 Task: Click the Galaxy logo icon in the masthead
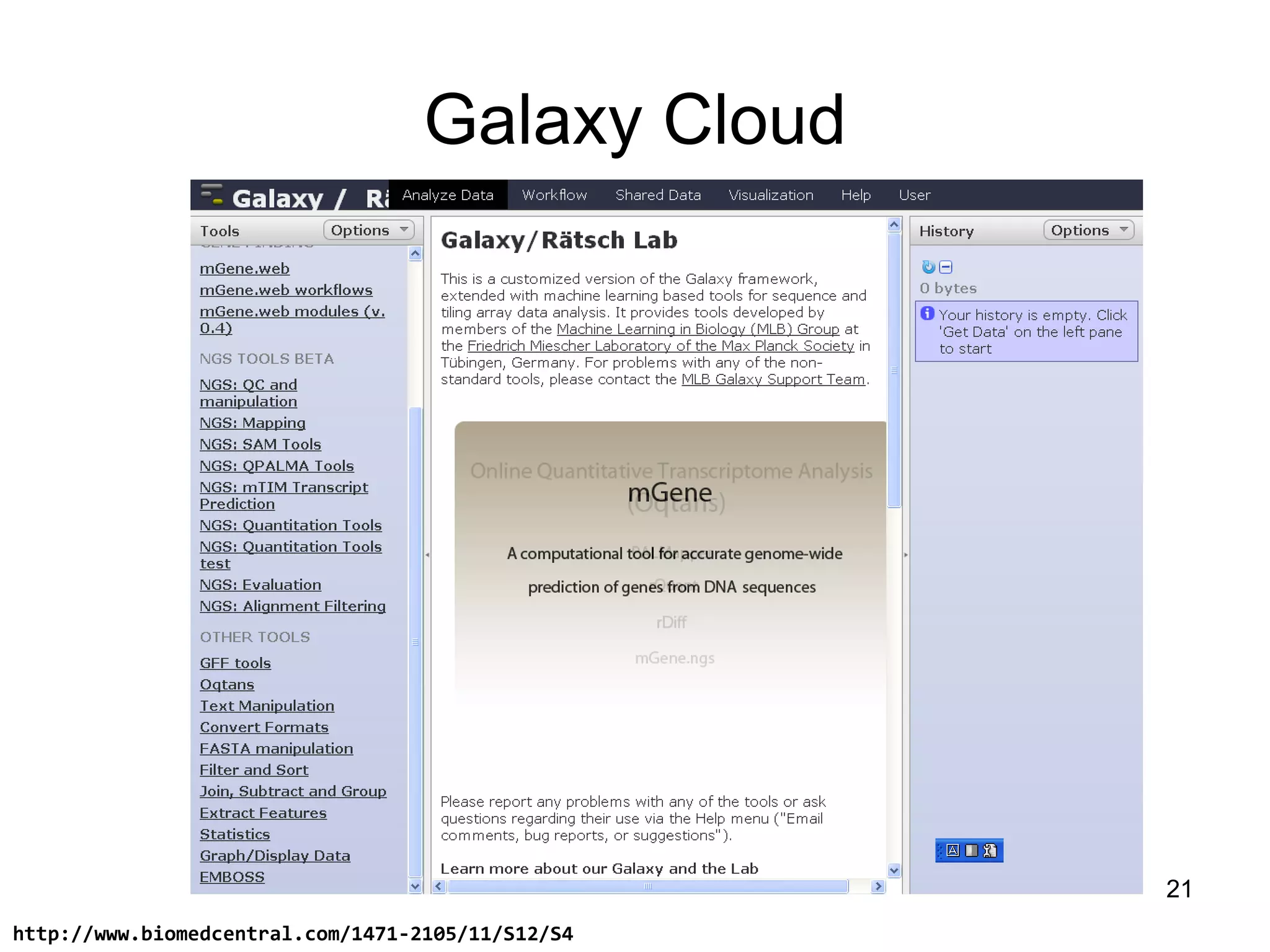coord(211,195)
